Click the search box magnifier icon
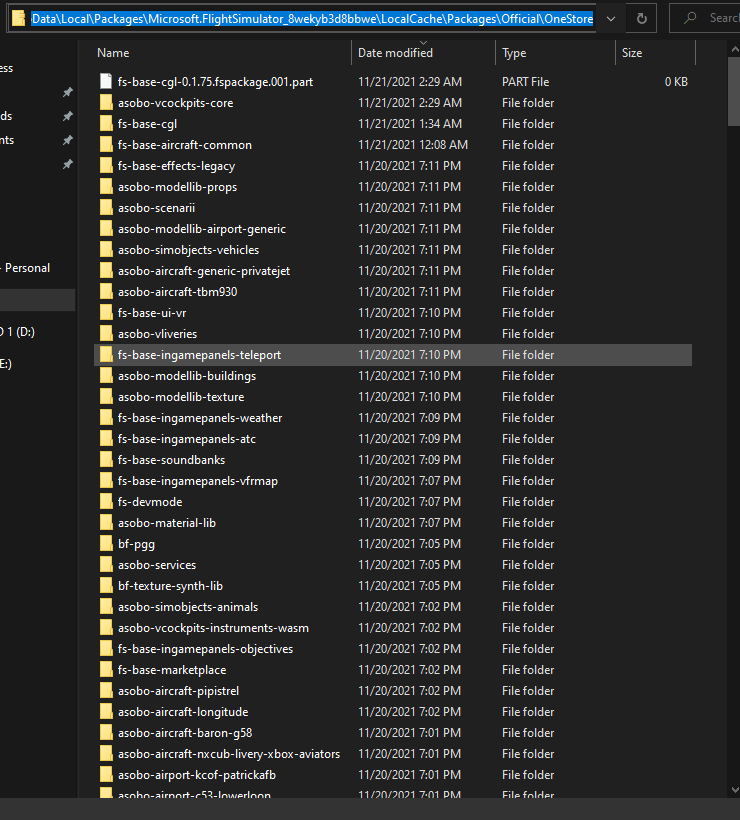This screenshot has height=820, width=740. pyautogui.click(x=689, y=18)
